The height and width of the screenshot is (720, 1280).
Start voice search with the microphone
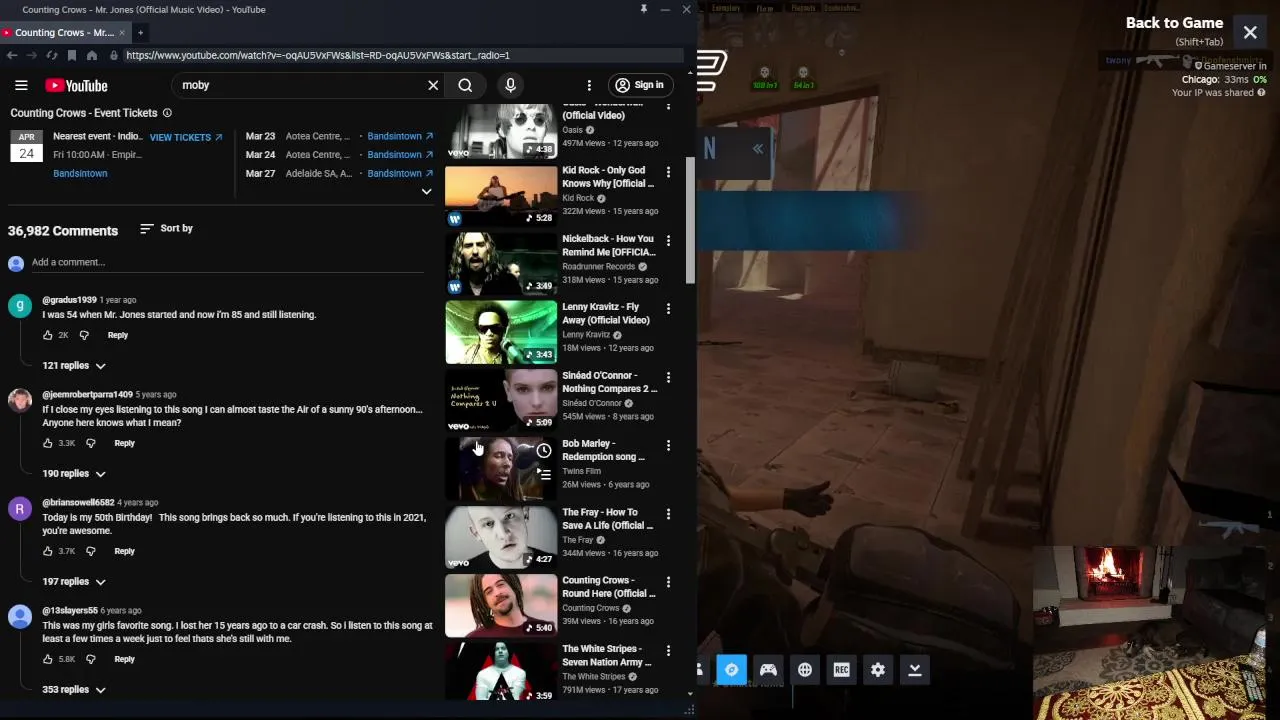pos(510,85)
